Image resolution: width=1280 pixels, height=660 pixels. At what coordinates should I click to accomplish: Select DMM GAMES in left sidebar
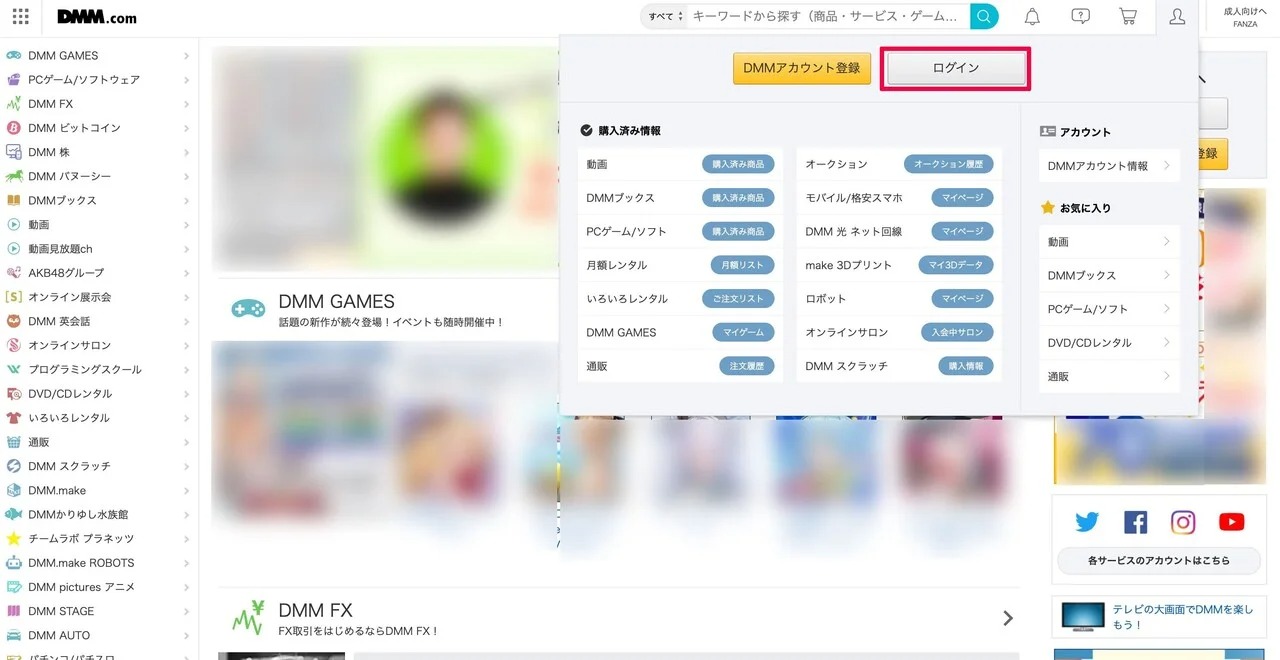(x=63, y=56)
